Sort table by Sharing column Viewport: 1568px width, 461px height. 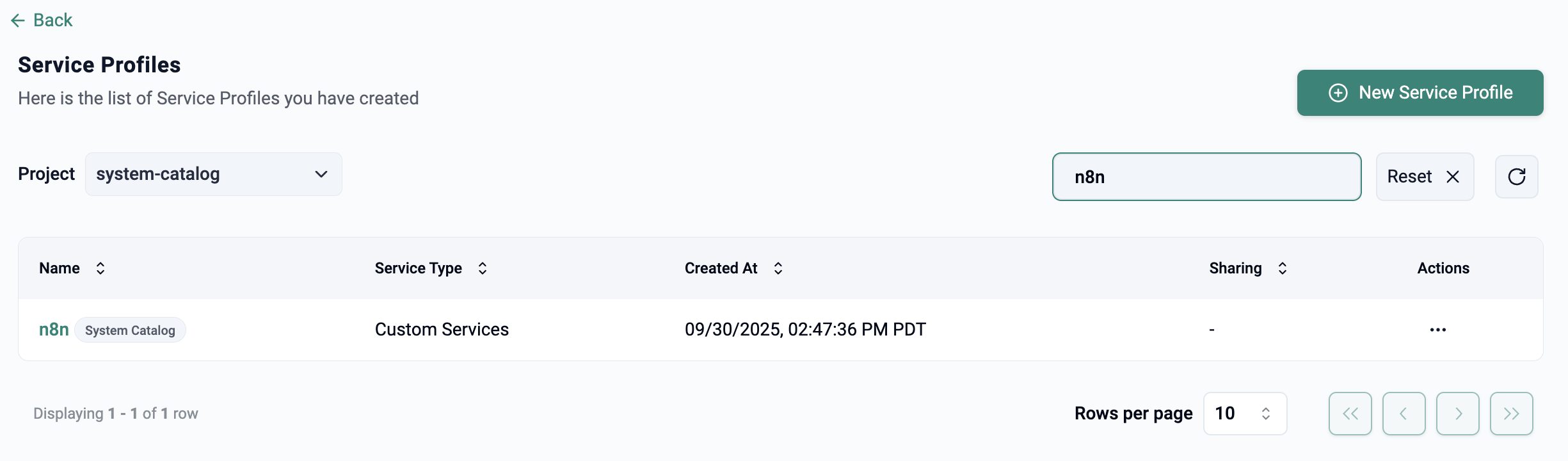click(x=1282, y=268)
